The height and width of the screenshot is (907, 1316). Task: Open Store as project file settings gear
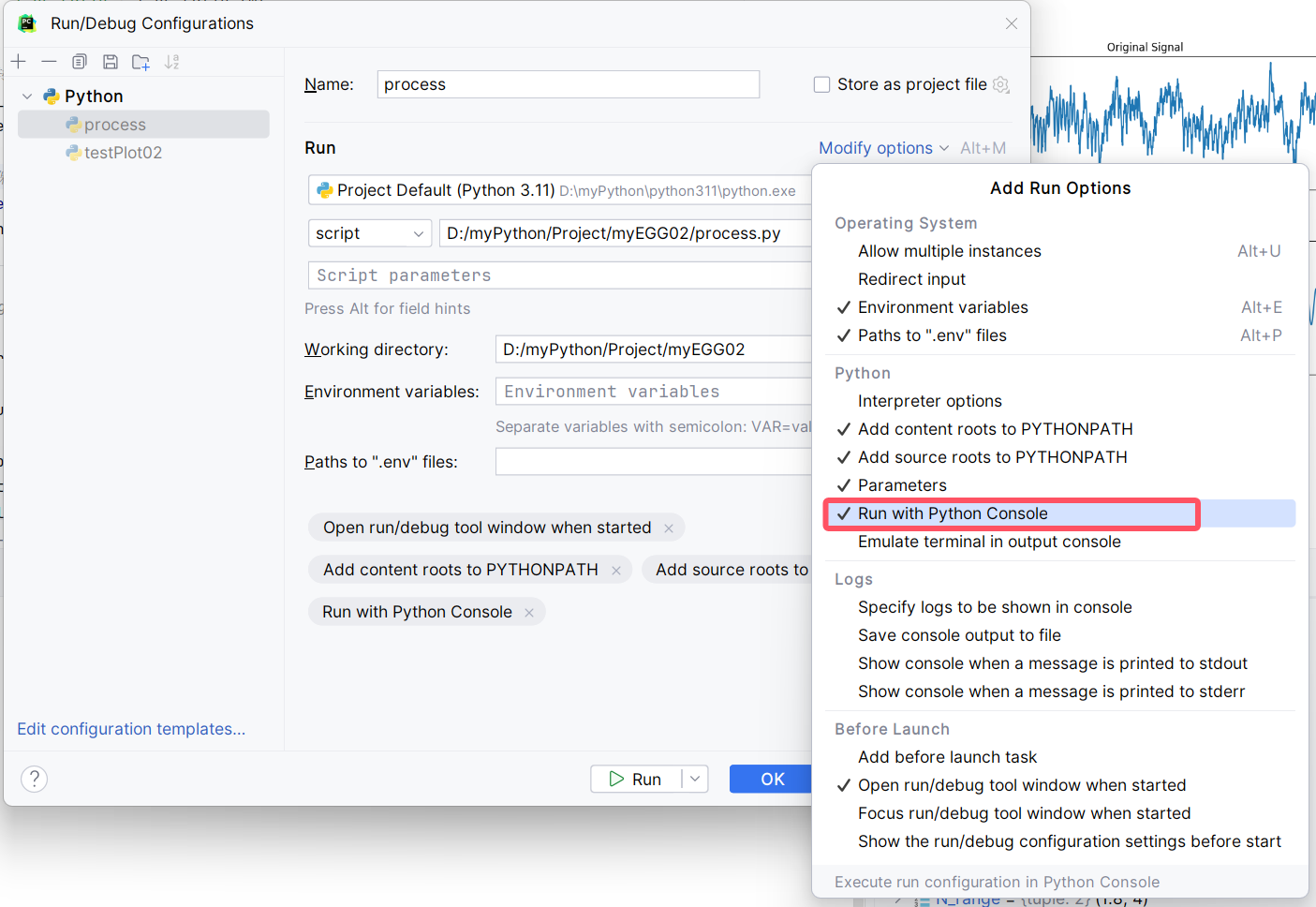[x=1001, y=84]
